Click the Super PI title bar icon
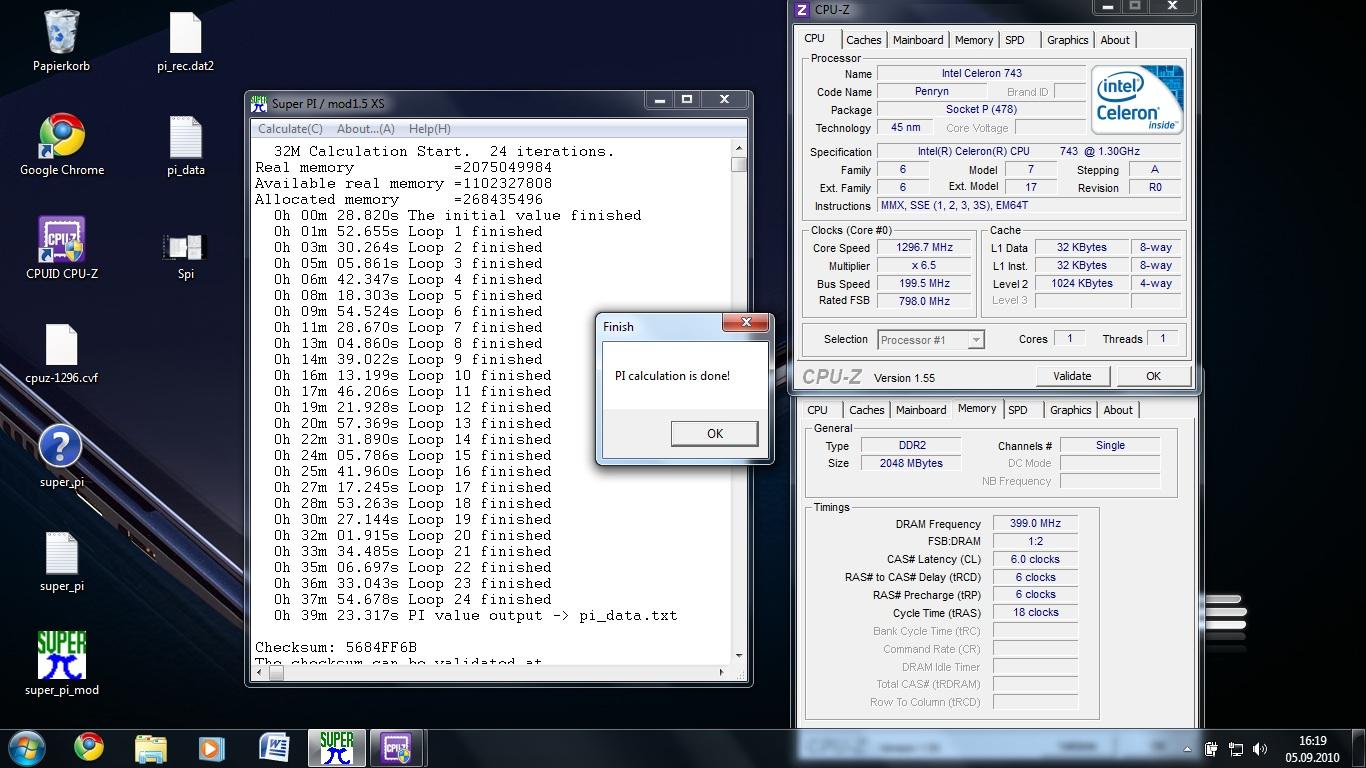1366x768 pixels. pos(259,103)
